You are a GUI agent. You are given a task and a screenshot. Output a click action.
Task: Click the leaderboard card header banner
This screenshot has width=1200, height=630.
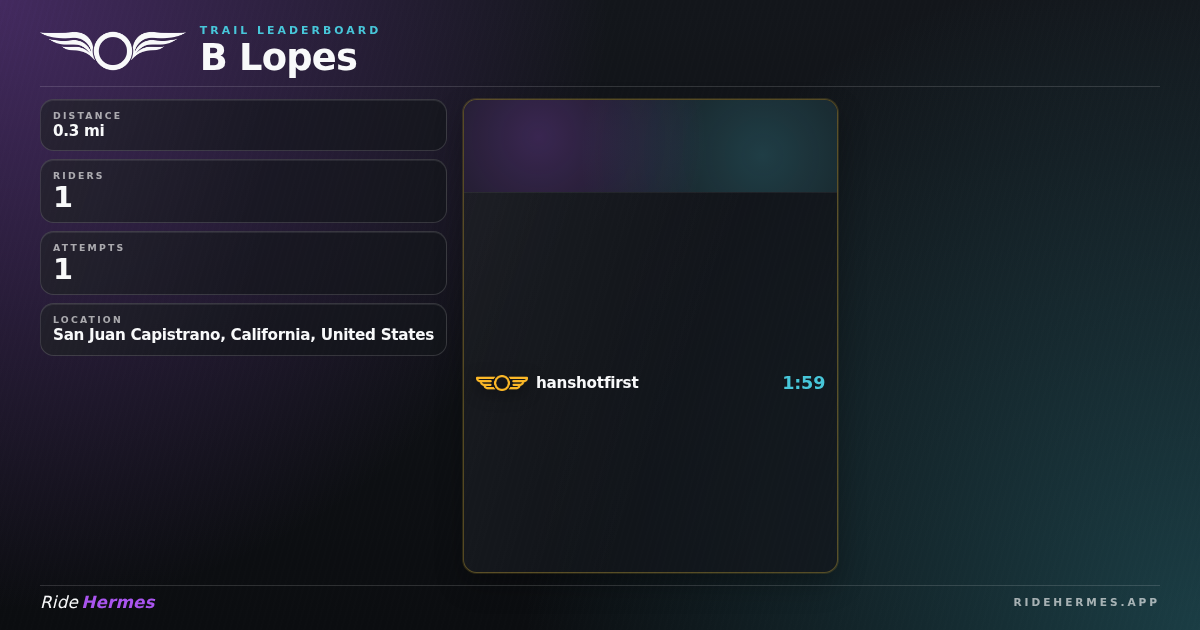tap(650, 146)
